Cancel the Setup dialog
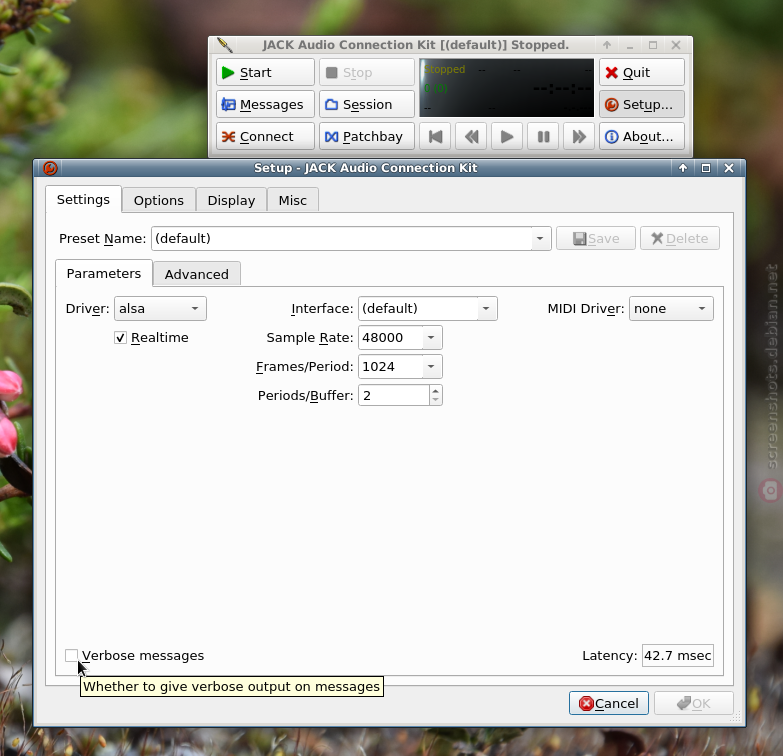 609,704
